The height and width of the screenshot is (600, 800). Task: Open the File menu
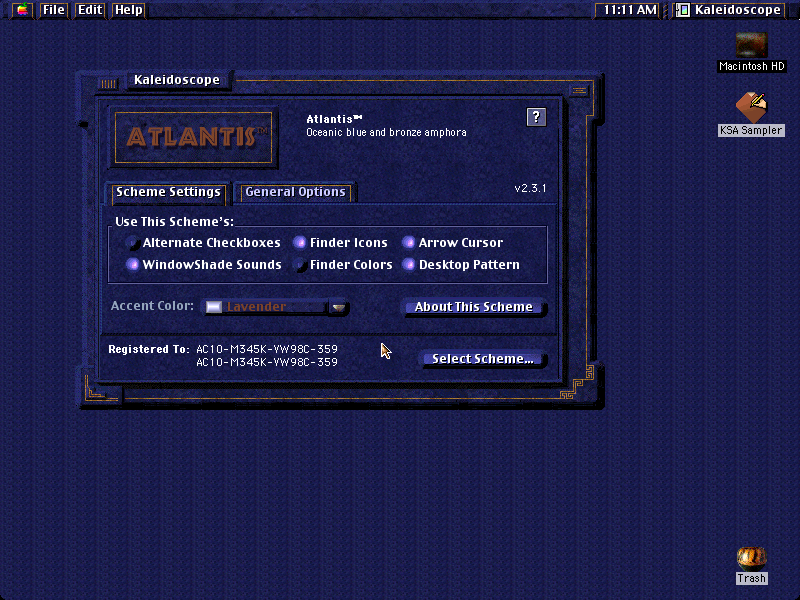(54, 10)
